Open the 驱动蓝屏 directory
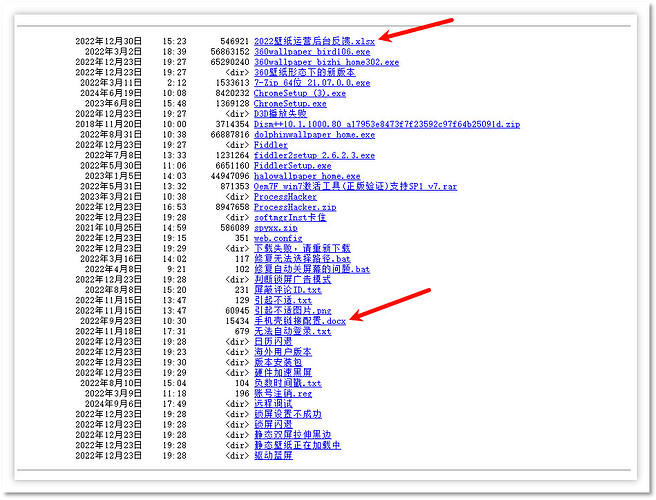656x500 pixels. 272,455
